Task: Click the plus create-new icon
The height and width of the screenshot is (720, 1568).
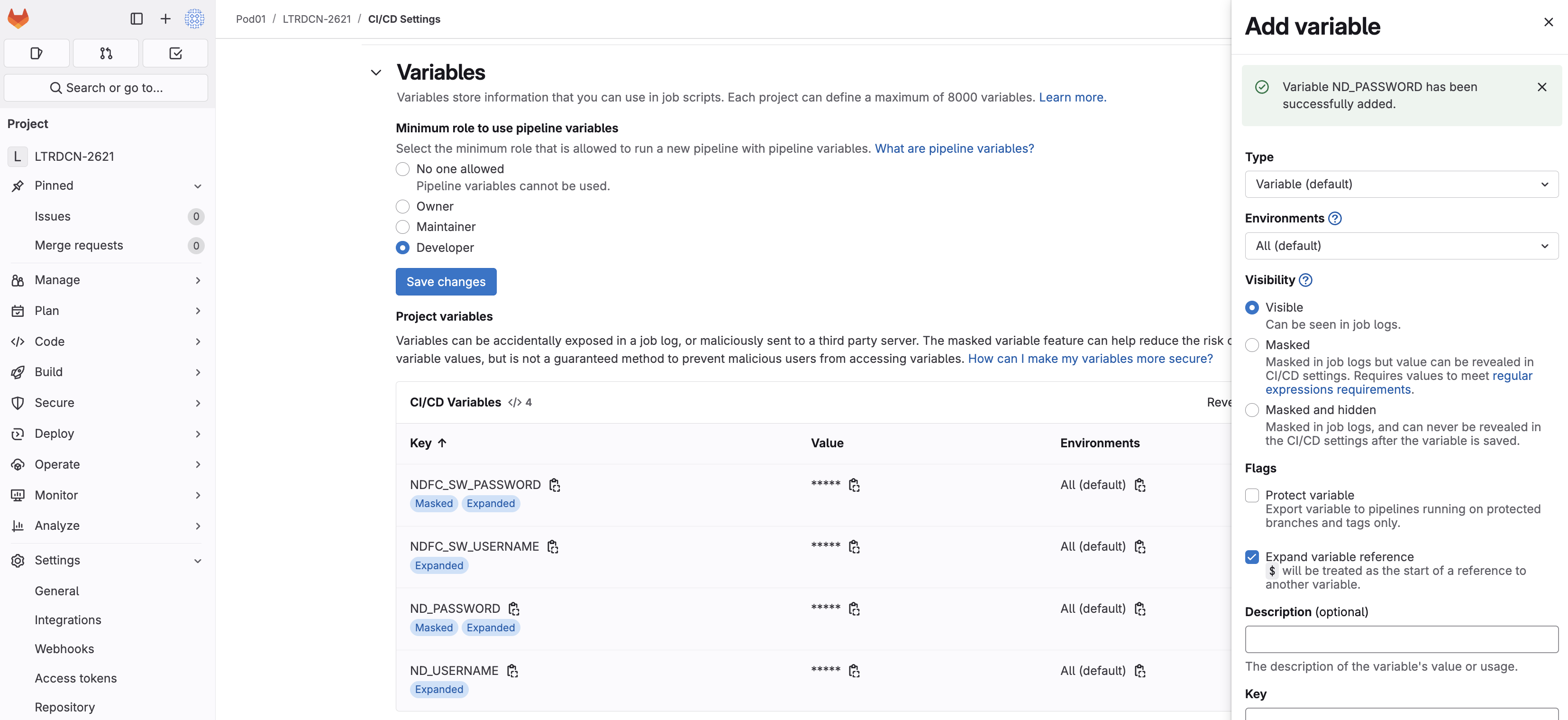Action: point(165,19)
